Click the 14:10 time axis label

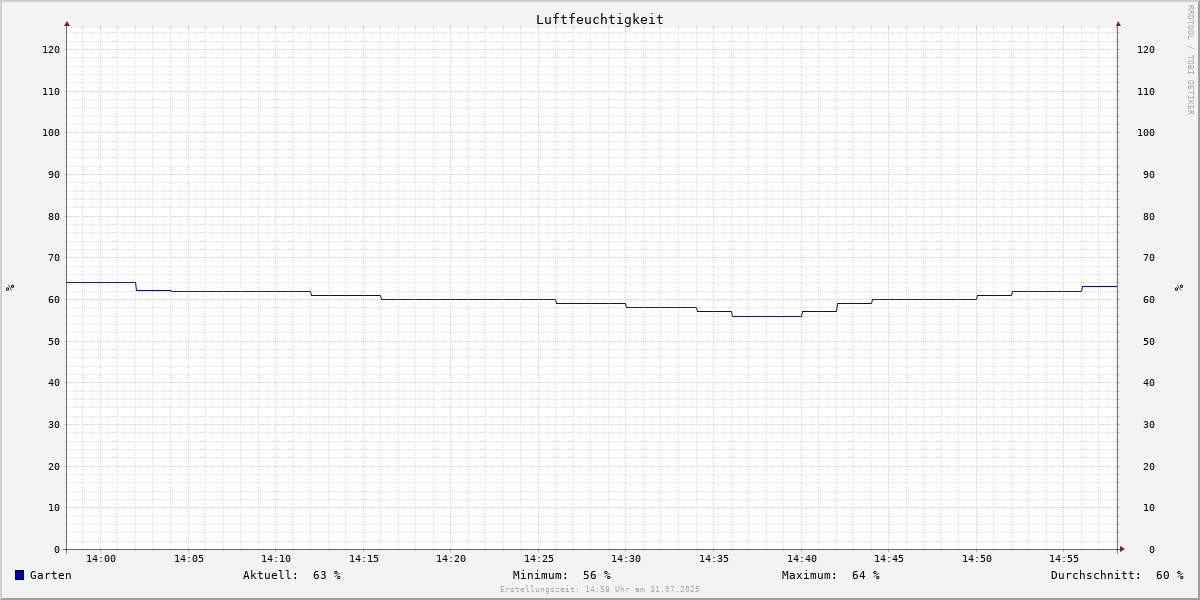(276, 559)
